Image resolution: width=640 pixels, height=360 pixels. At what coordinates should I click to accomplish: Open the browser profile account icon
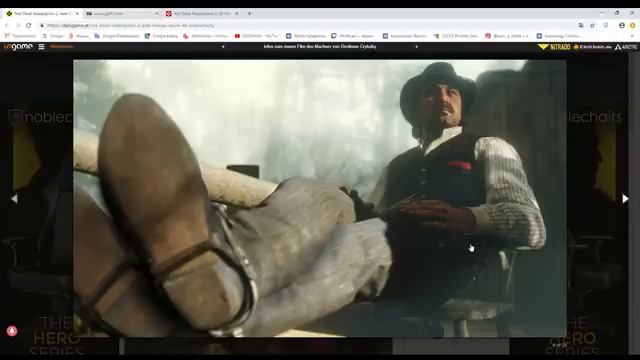click(x=622, y=25)
